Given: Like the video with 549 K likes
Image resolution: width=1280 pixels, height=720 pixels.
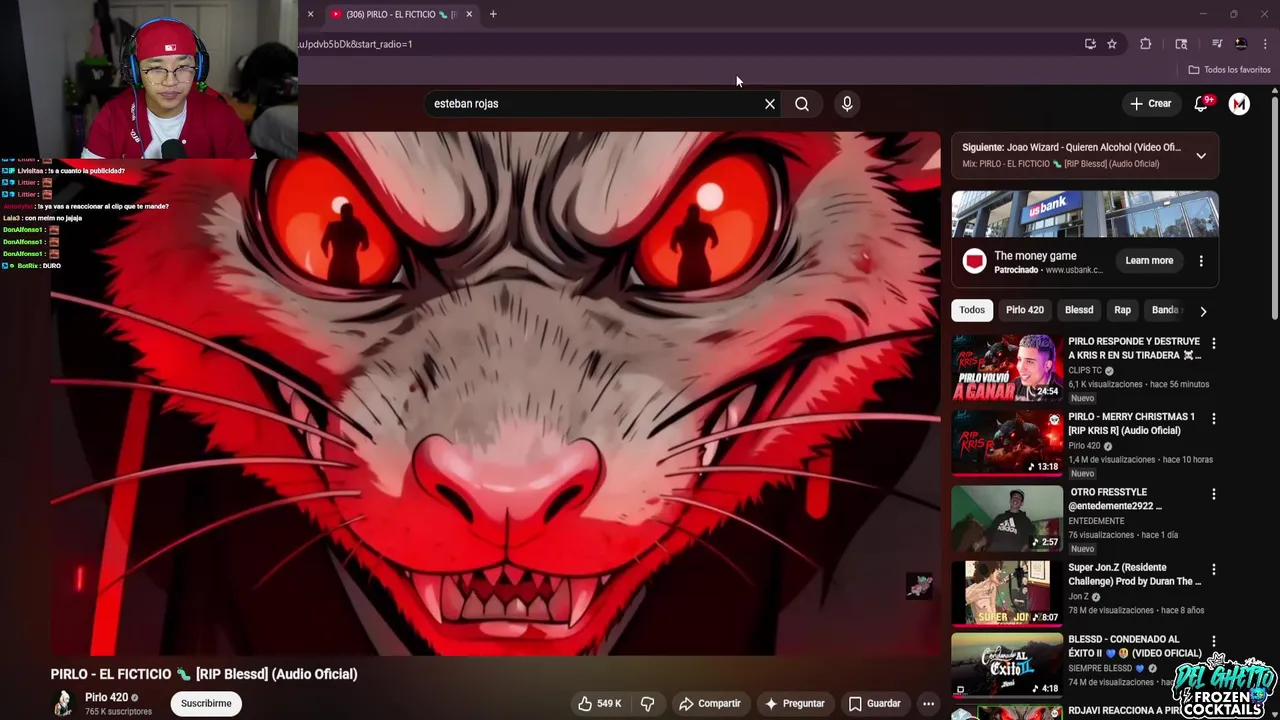Looking at the screenshot, I should click(601, 704).
